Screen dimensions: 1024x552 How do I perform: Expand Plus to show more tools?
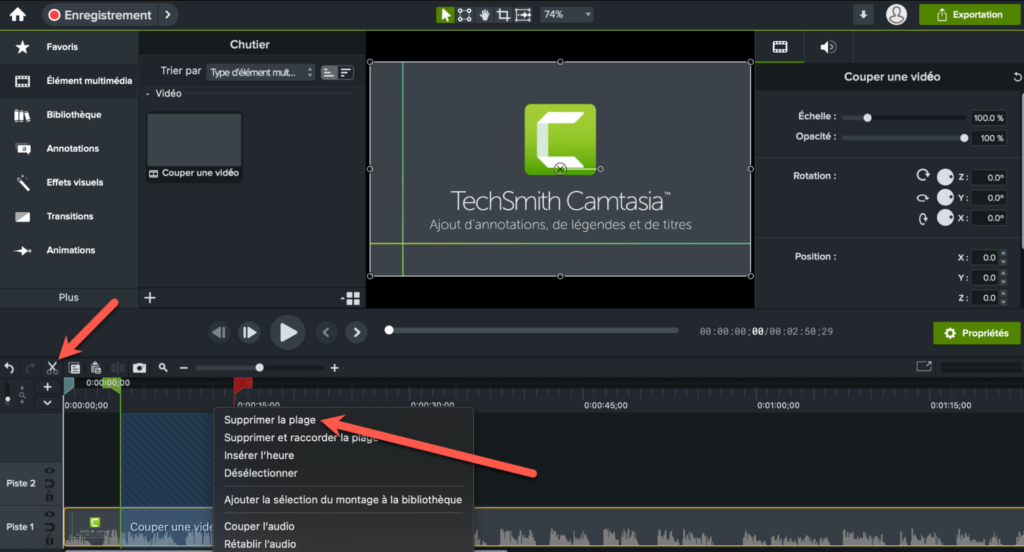click(69, 297)
